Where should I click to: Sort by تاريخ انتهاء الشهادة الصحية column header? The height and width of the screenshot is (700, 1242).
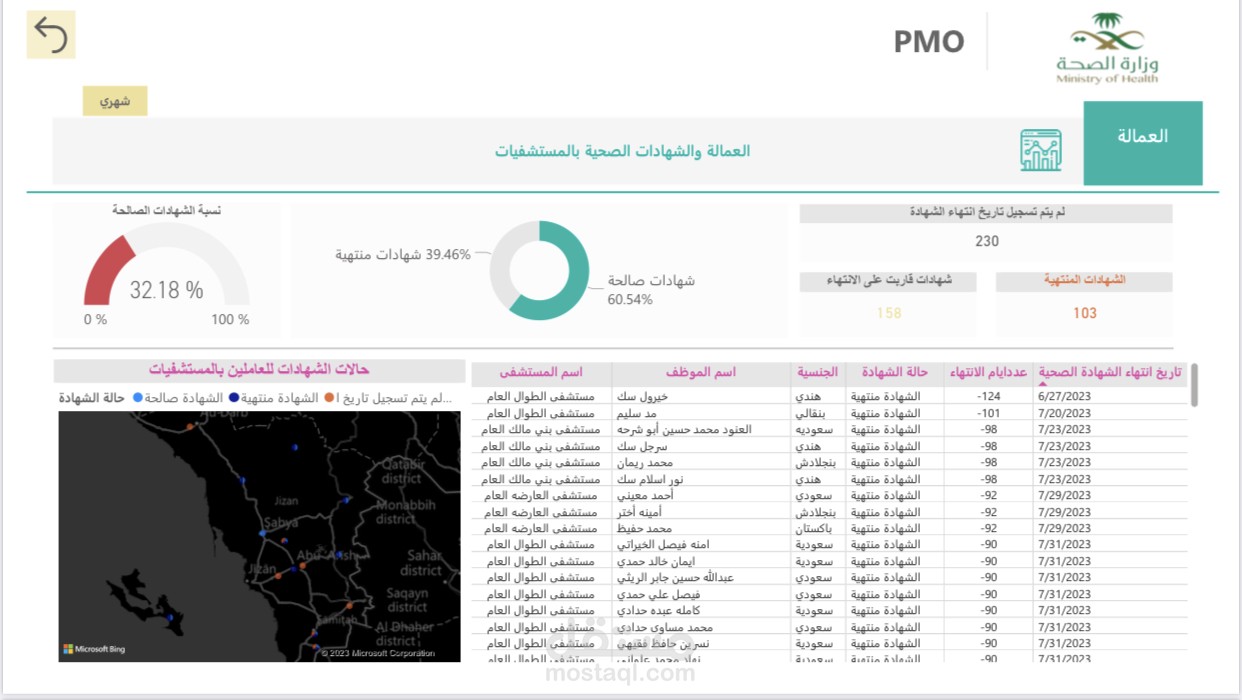pos(1111,372)
